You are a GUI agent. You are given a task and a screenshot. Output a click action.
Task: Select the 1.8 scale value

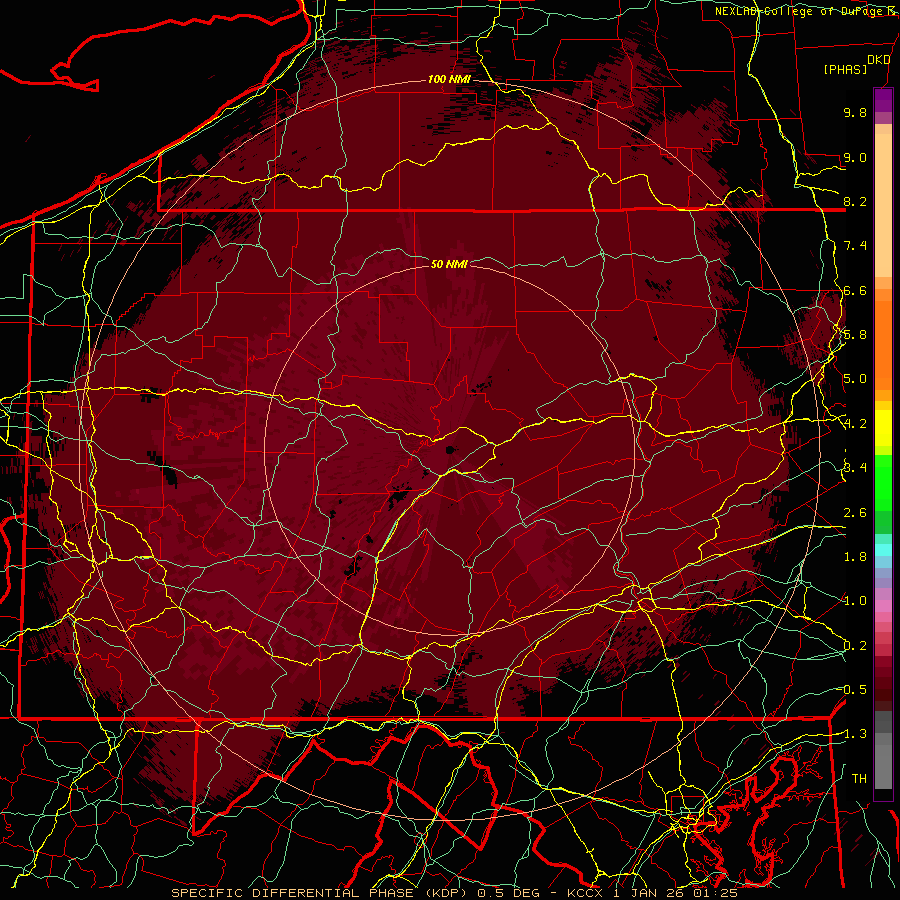click(855, 557)
